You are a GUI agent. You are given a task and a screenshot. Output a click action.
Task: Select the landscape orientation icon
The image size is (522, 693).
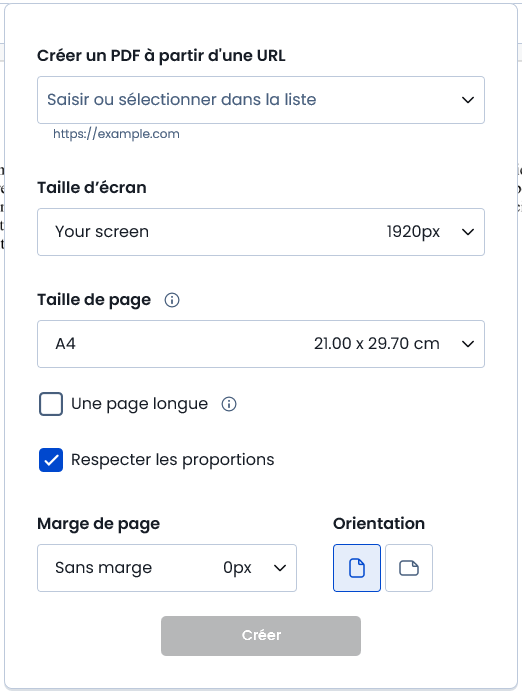tap(409, 568)
